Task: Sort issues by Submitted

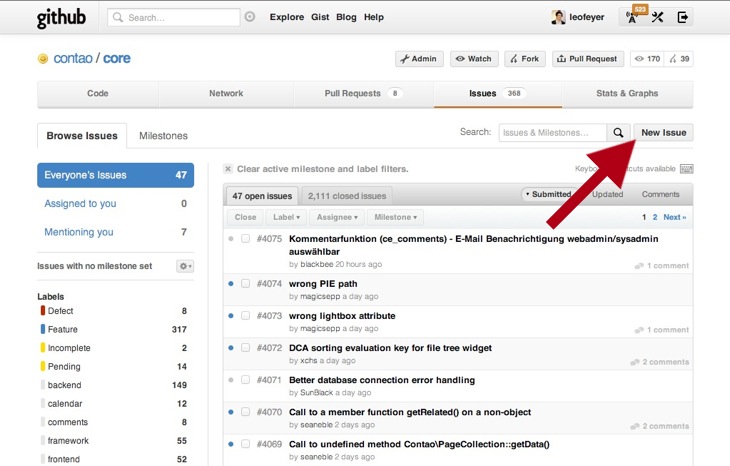Action: click(x=549, y=194)
